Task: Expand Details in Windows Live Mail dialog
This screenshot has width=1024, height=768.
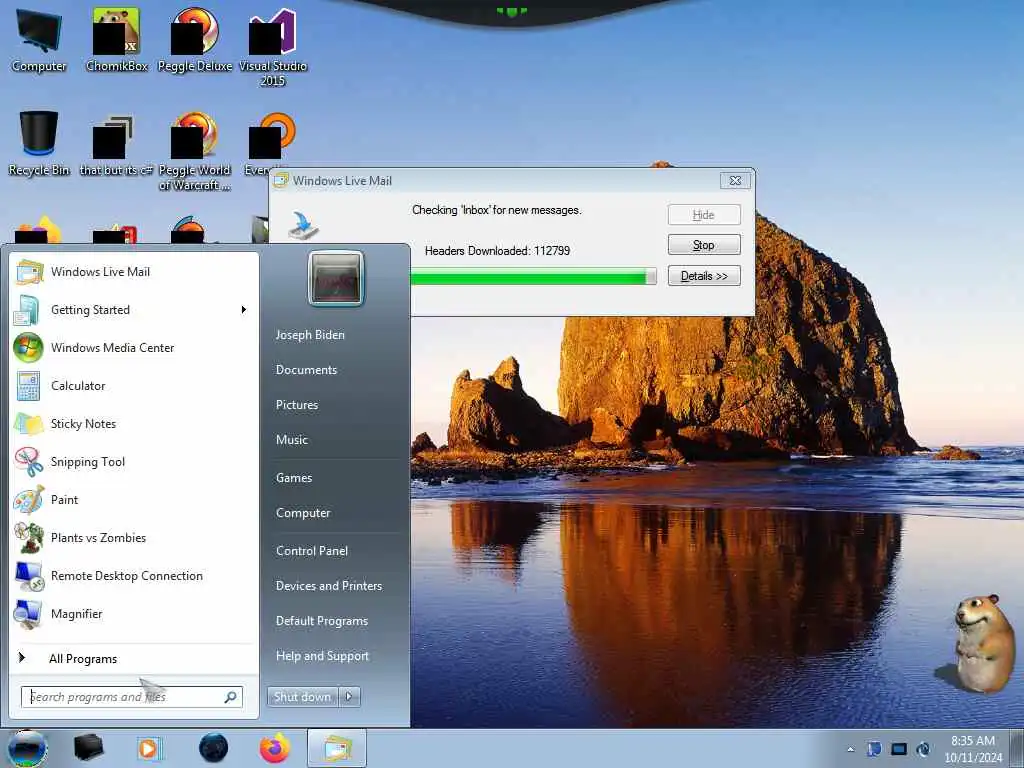Action: 704,276
